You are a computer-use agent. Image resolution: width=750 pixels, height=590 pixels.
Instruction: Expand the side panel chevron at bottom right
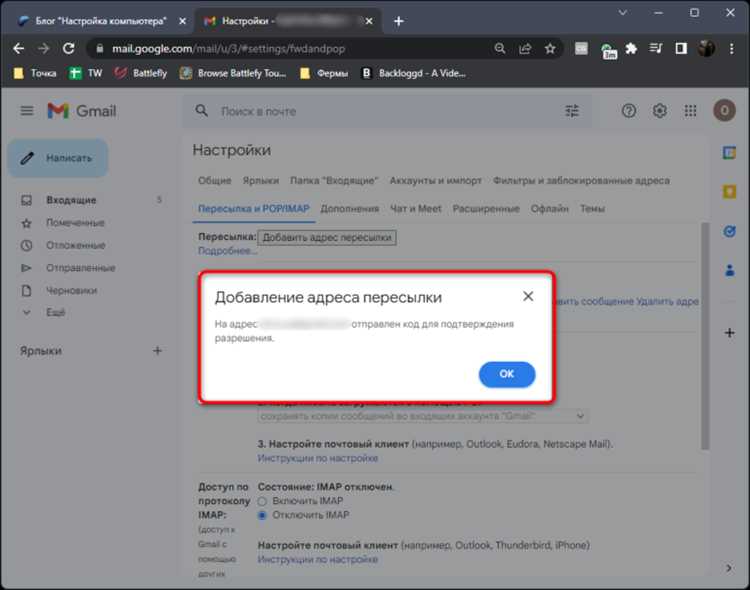(x=728, y=568)
